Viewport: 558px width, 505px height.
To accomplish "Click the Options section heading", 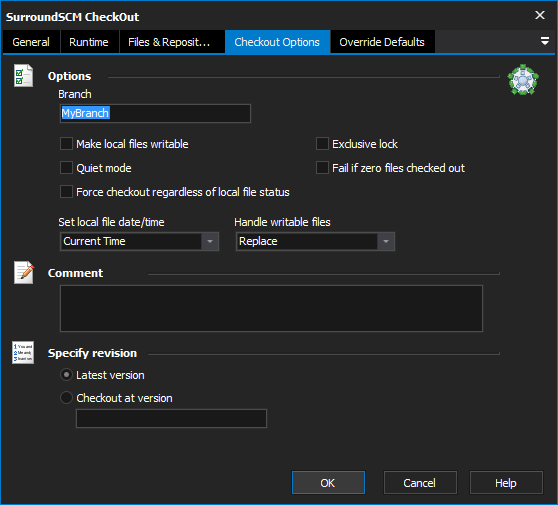I will point(69,76).
